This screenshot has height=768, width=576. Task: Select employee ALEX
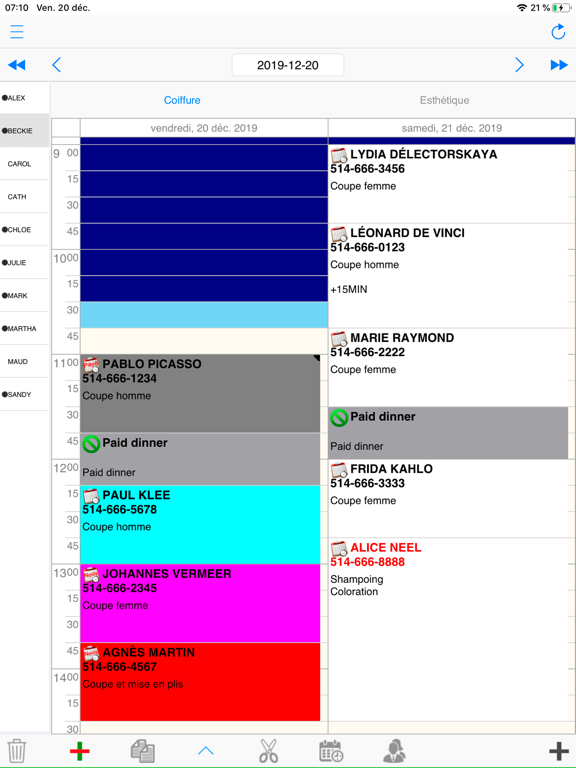tap(24, 98)
